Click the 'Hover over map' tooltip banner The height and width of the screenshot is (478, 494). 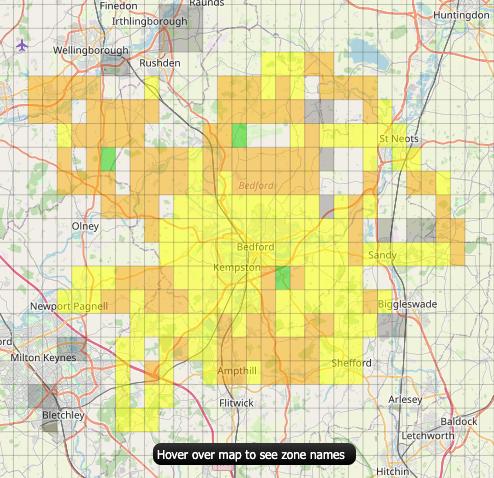click(x=254, y=454)
